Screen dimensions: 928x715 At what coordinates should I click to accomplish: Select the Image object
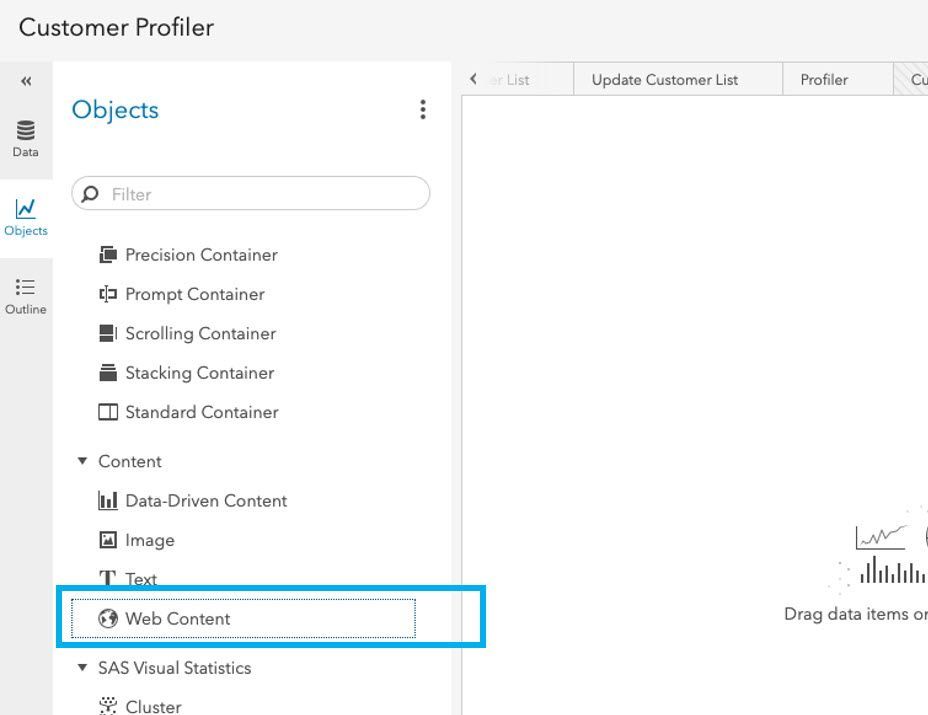[x=149, y=540]
